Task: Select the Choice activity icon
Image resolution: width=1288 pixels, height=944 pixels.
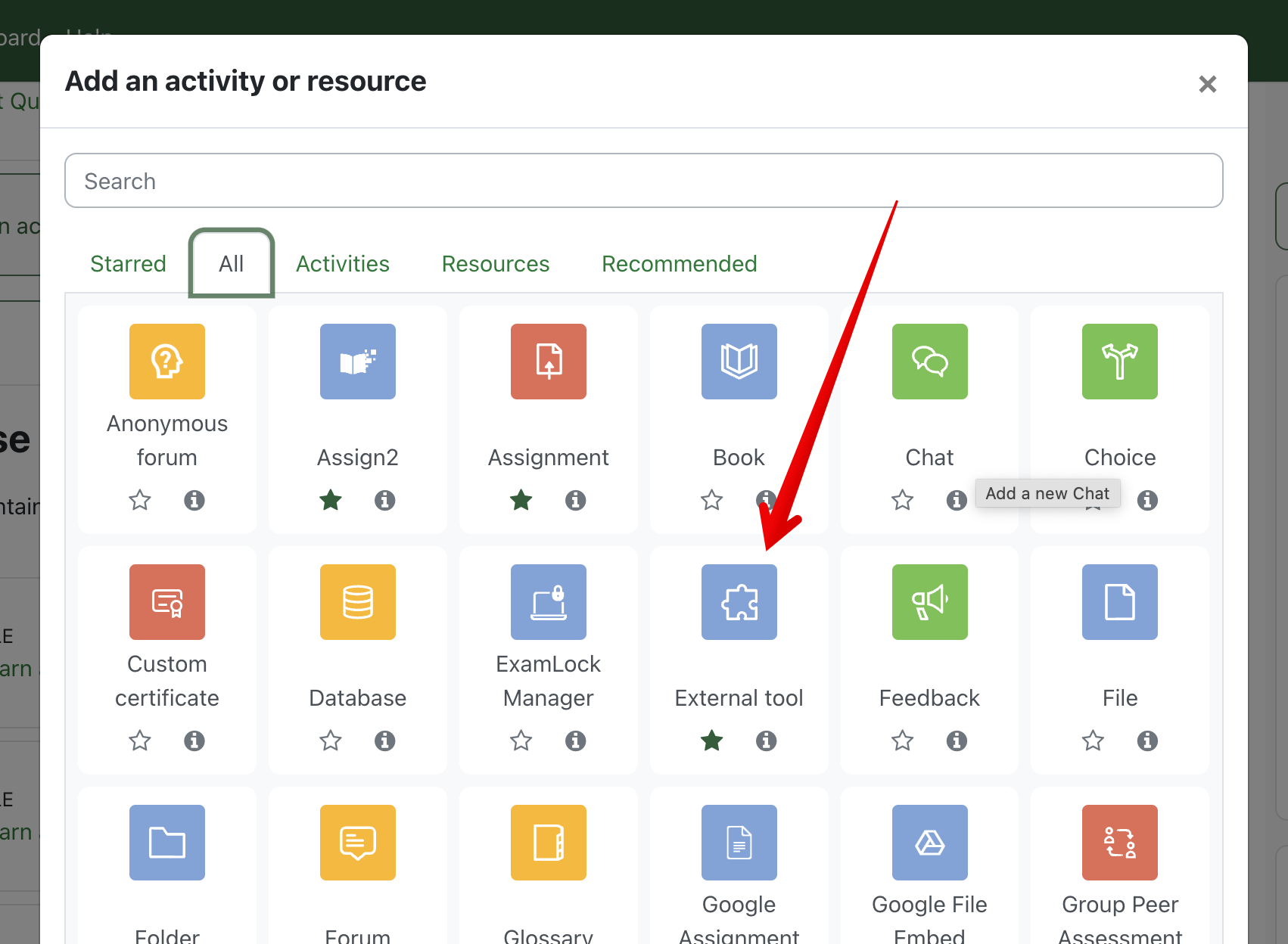Action: [1119, 362]
